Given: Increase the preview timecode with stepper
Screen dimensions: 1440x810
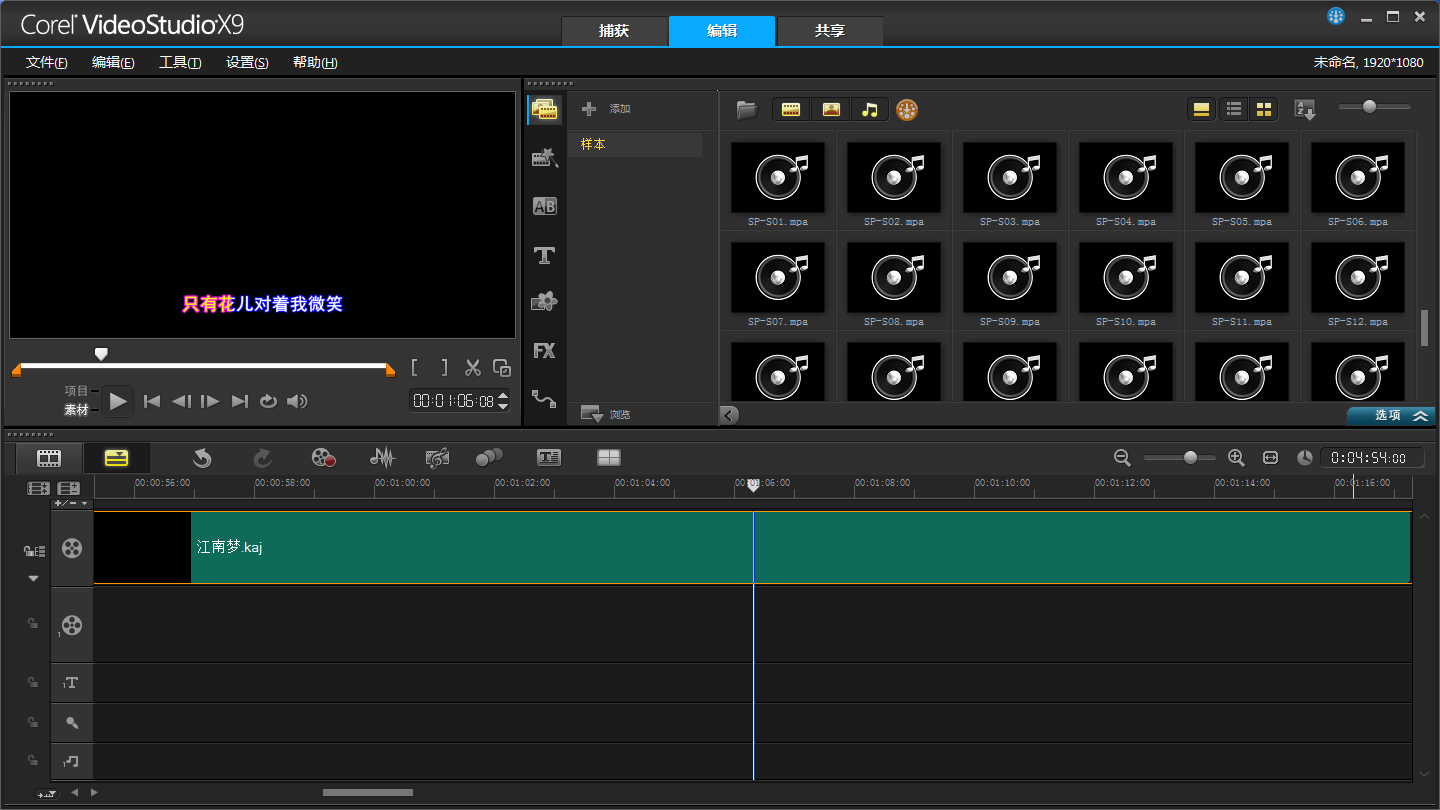Looking at the screenshot, I should pyautogui.click(x=503, y=396).
